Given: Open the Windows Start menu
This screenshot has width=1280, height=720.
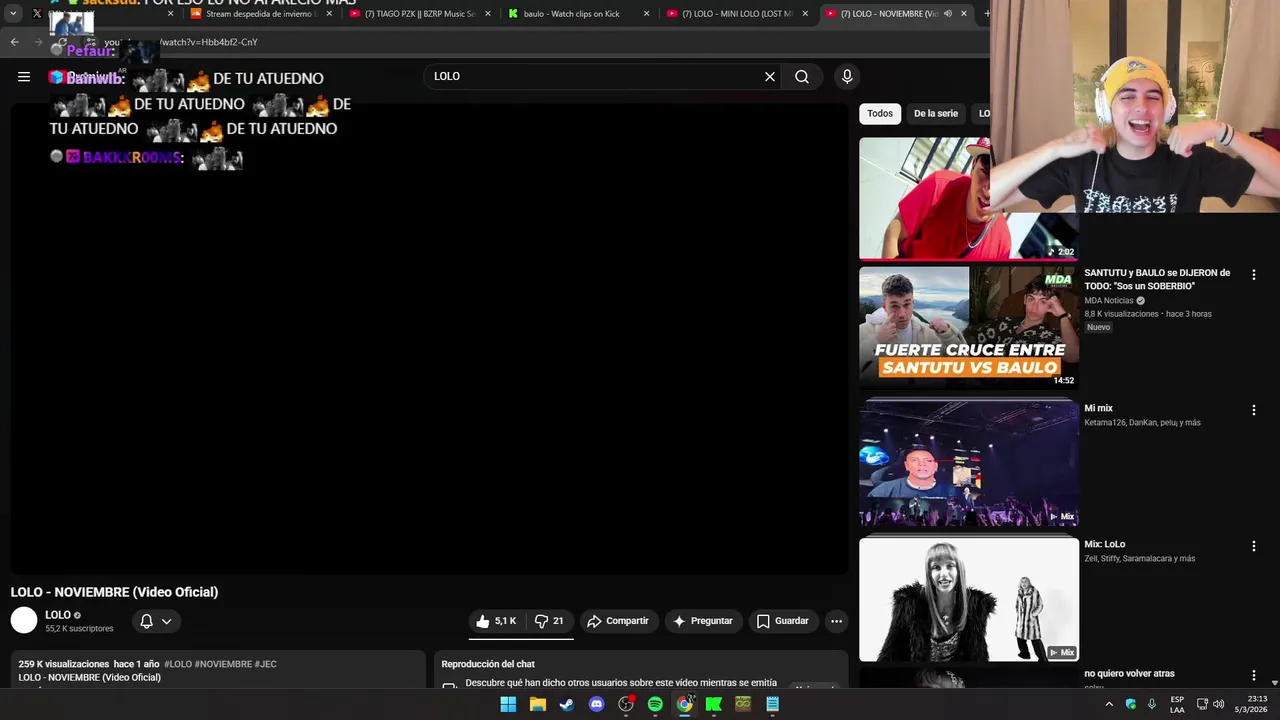Looking at the screenshot, I should (x=508, y=704).
